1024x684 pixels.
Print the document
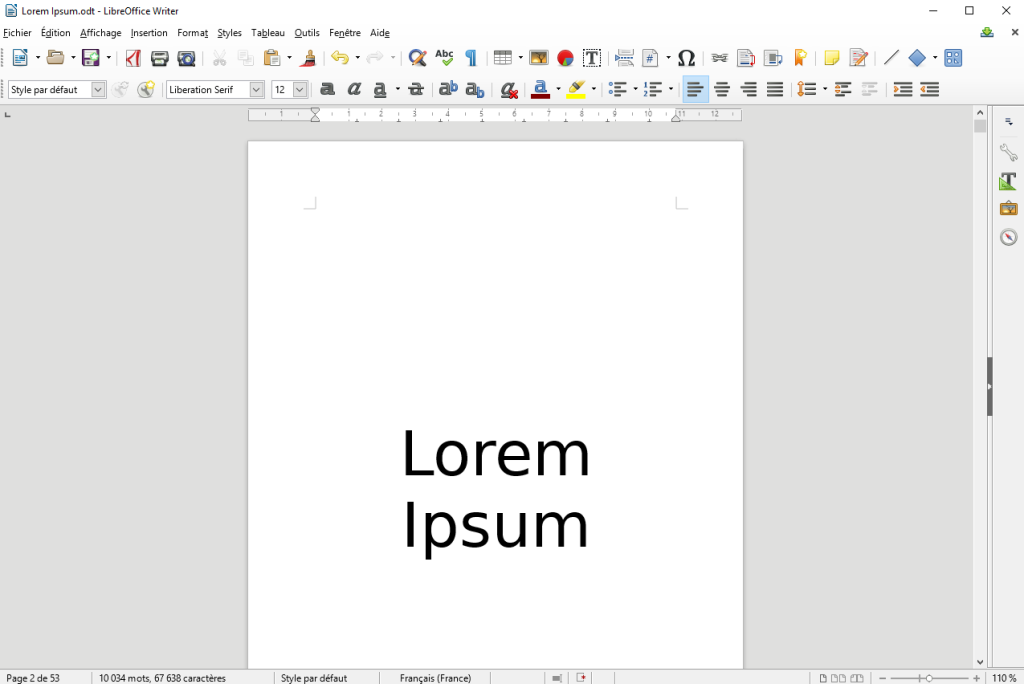click(159, 58)
